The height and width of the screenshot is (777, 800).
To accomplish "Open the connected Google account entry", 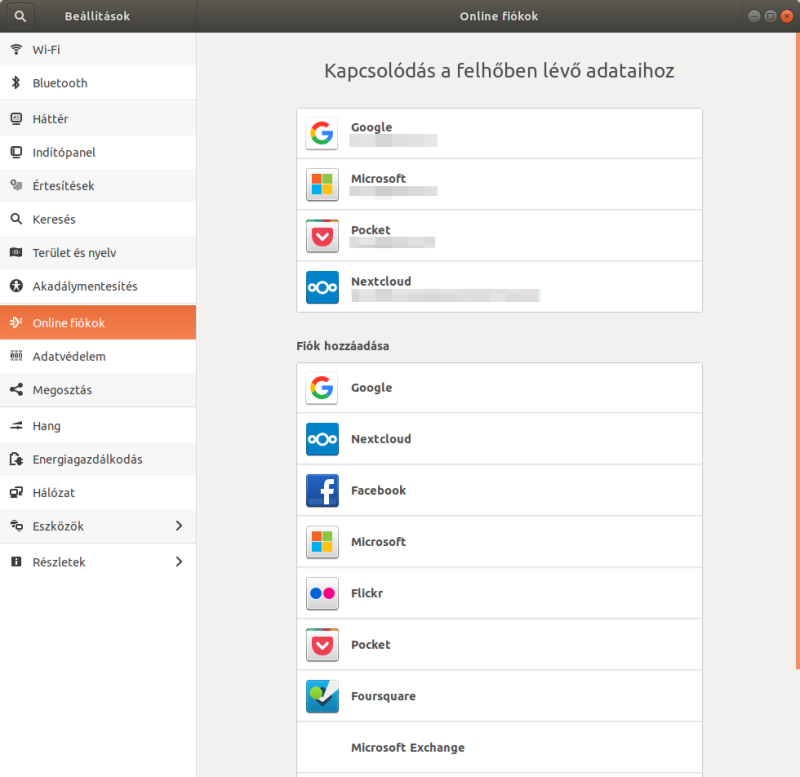I will point(499,133).
